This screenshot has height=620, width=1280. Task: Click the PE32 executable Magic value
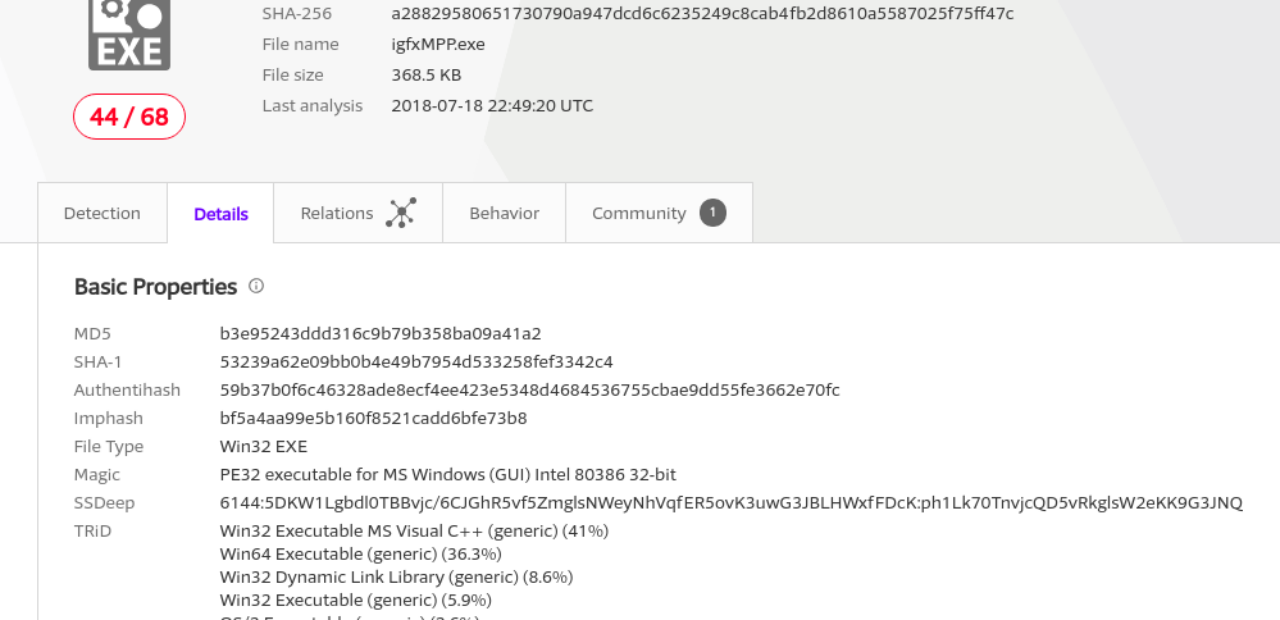[448, 475]
